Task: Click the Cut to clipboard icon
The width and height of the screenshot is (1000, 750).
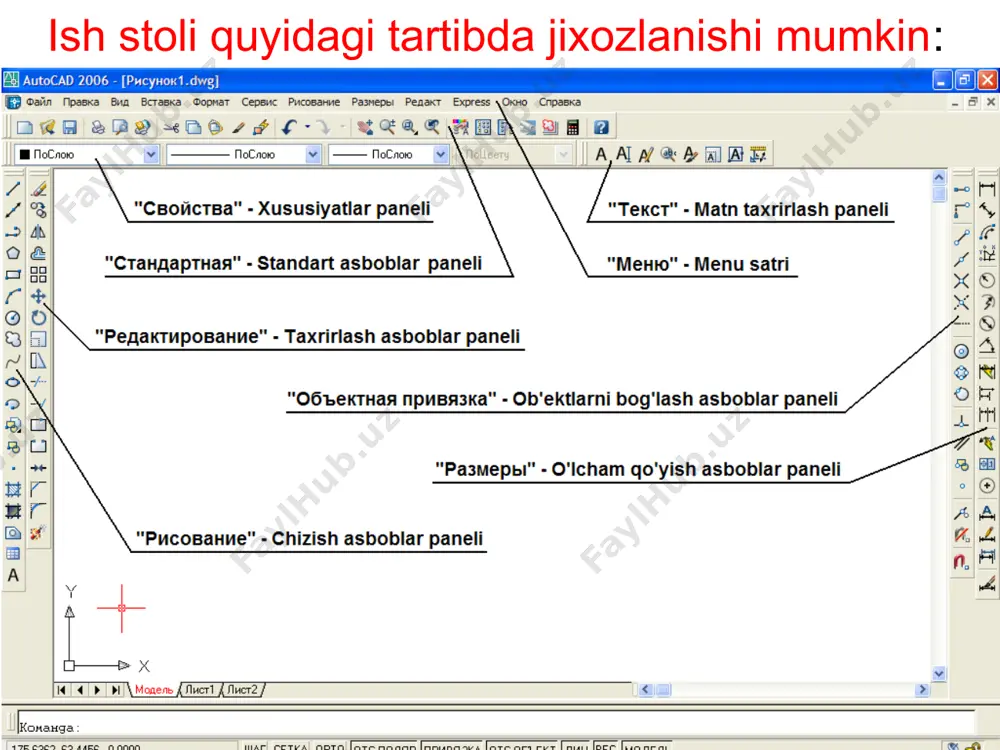Action: [171, 128]
